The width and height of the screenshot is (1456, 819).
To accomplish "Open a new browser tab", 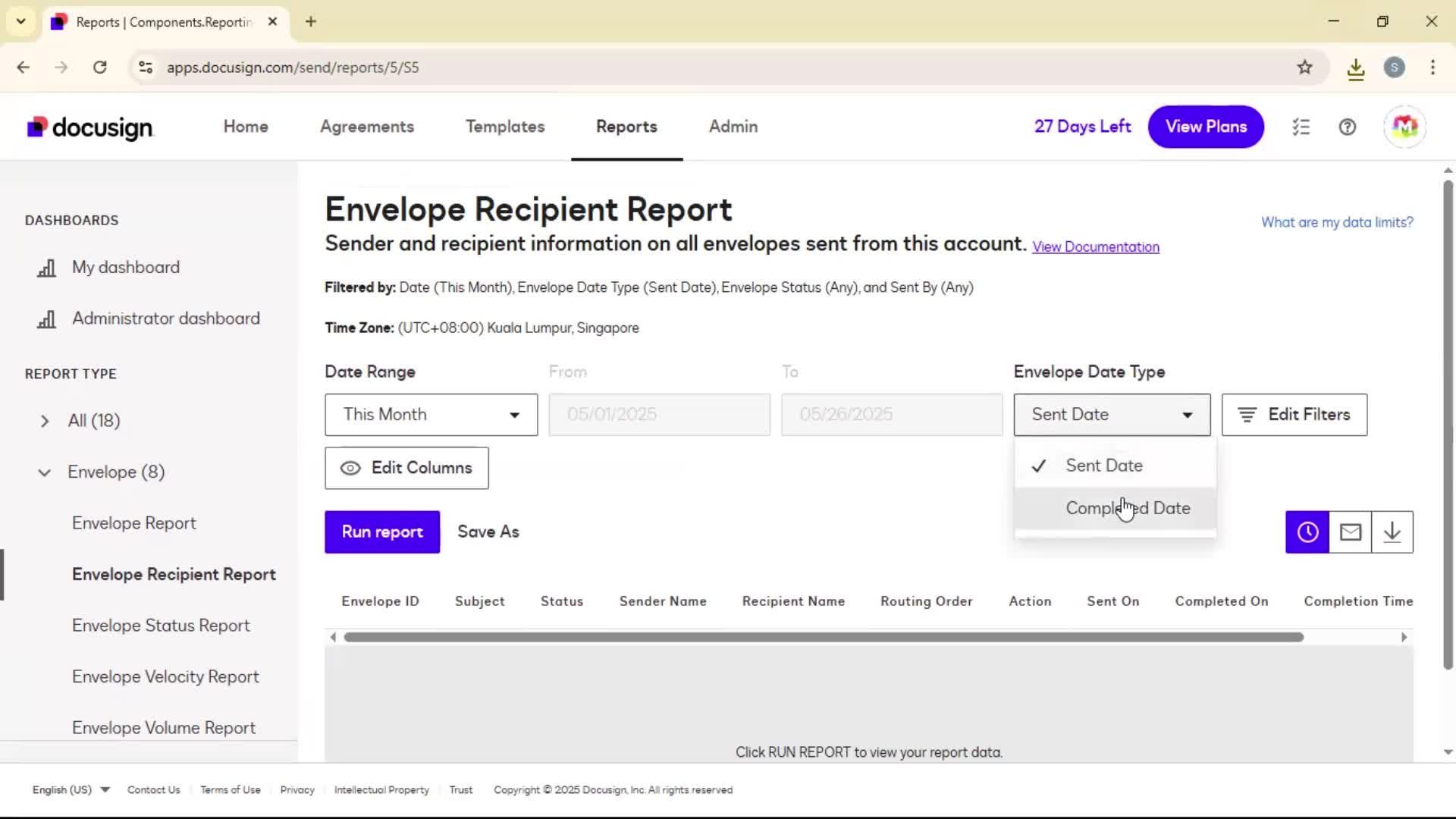I will pos(311,21).
